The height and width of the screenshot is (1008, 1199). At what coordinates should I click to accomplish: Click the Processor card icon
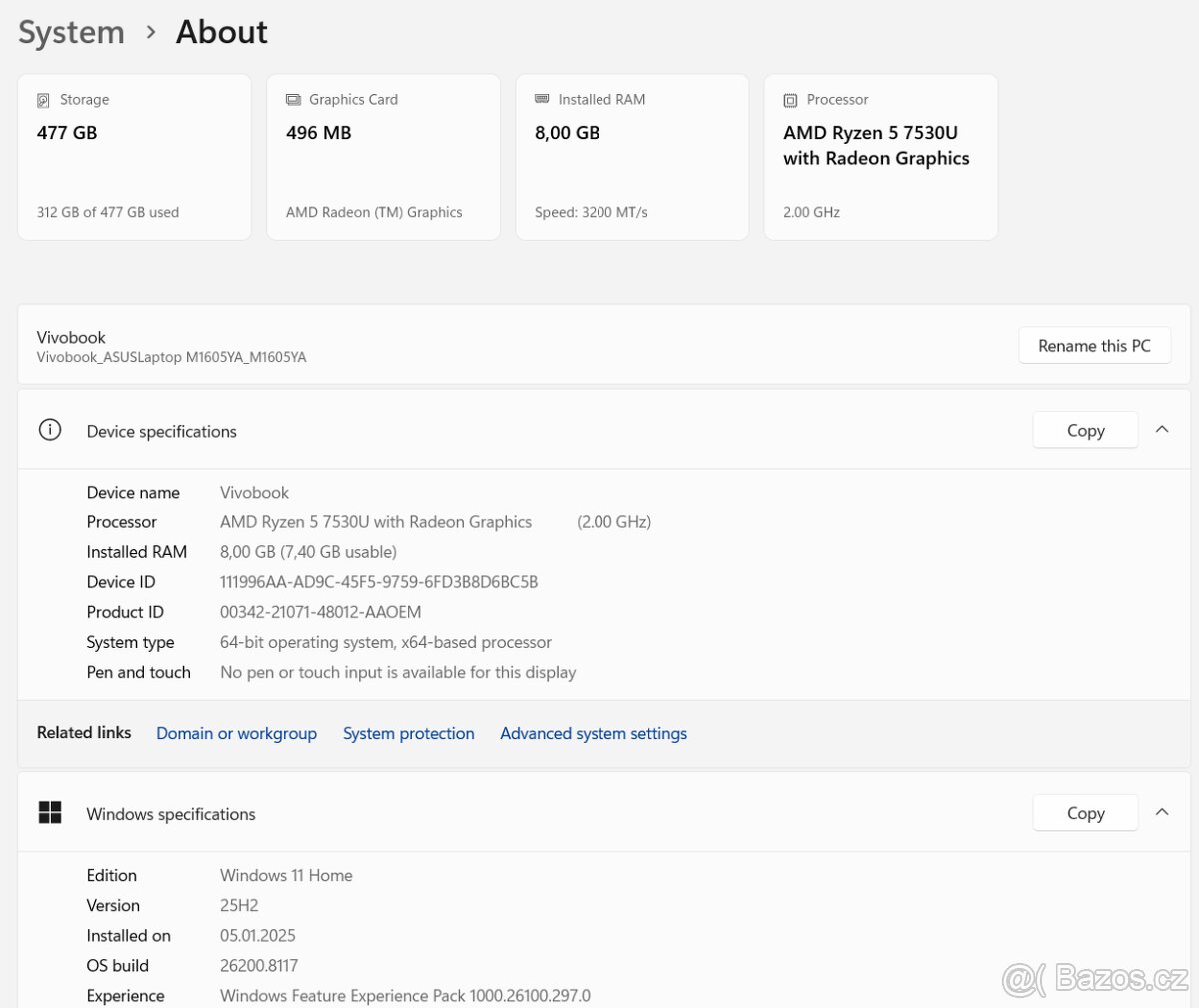coord(790,100)
